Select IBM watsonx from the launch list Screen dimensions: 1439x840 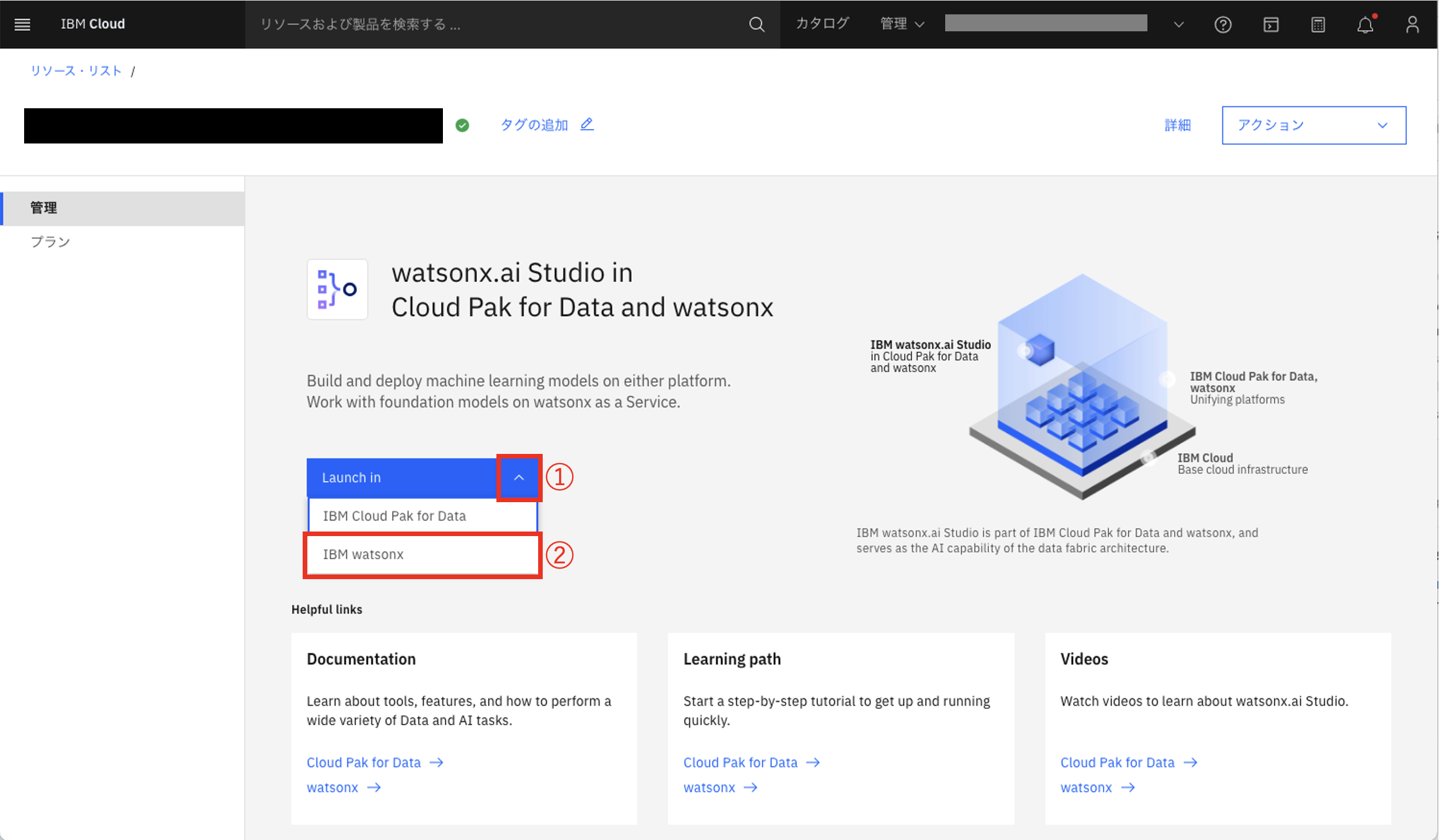point(421,554)
